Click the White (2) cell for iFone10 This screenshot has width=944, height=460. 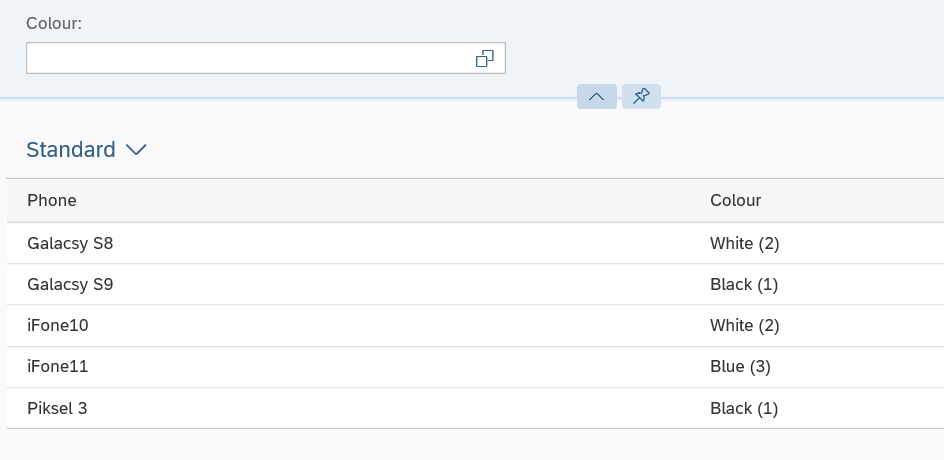click(745, 326)
